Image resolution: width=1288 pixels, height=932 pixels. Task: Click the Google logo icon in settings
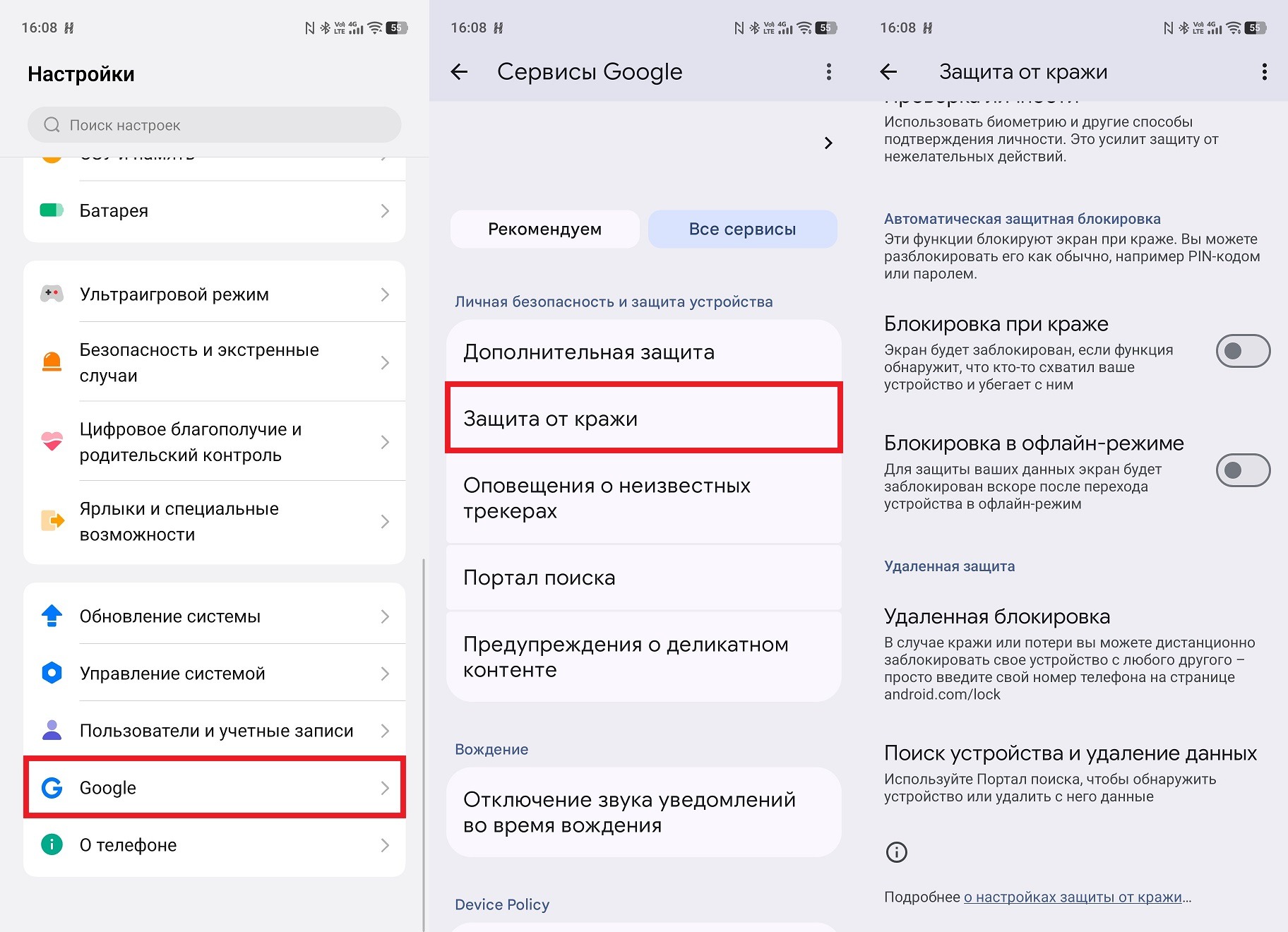[x=52, y=787]
